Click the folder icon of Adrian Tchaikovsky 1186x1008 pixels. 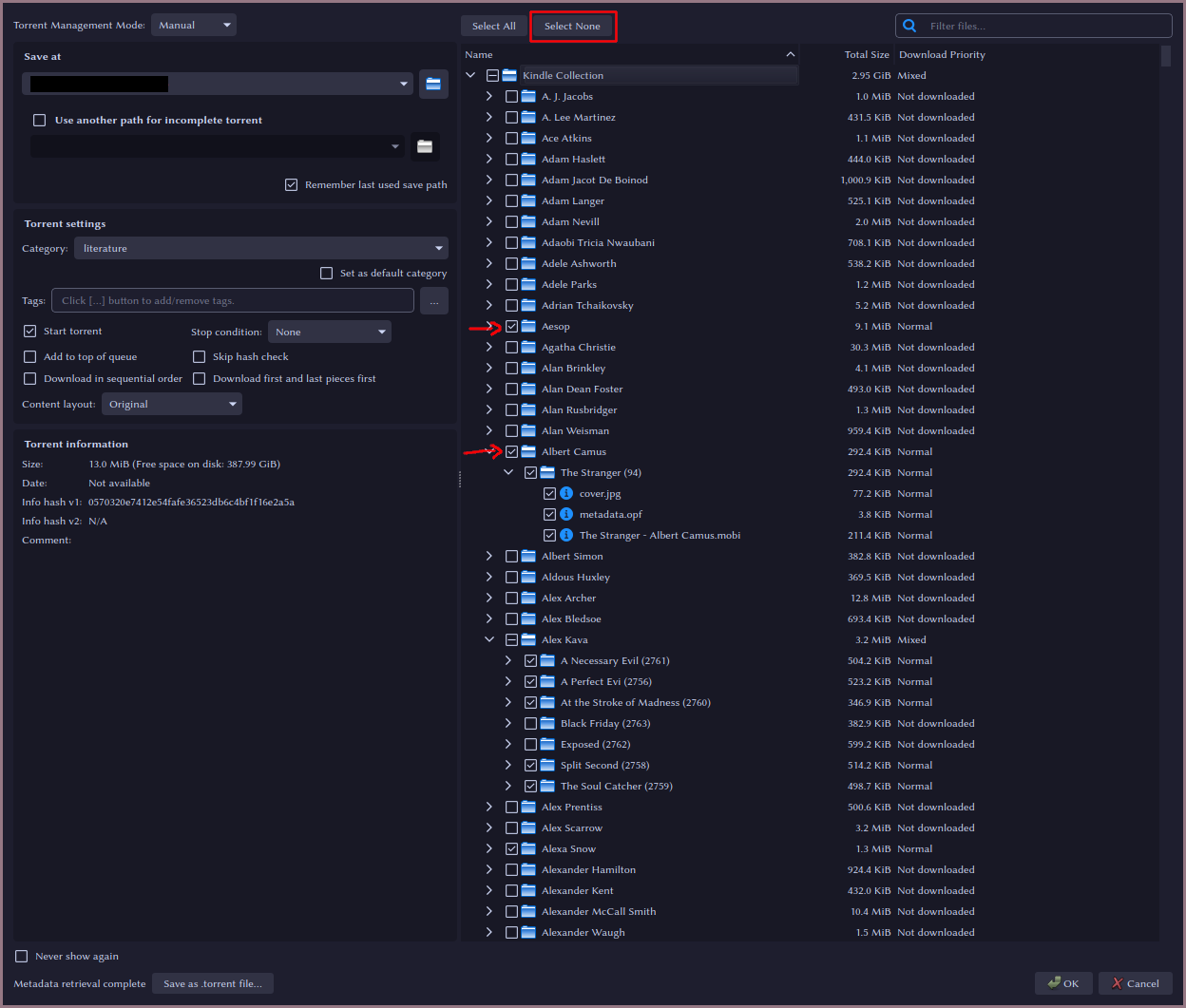click(528, 305)
